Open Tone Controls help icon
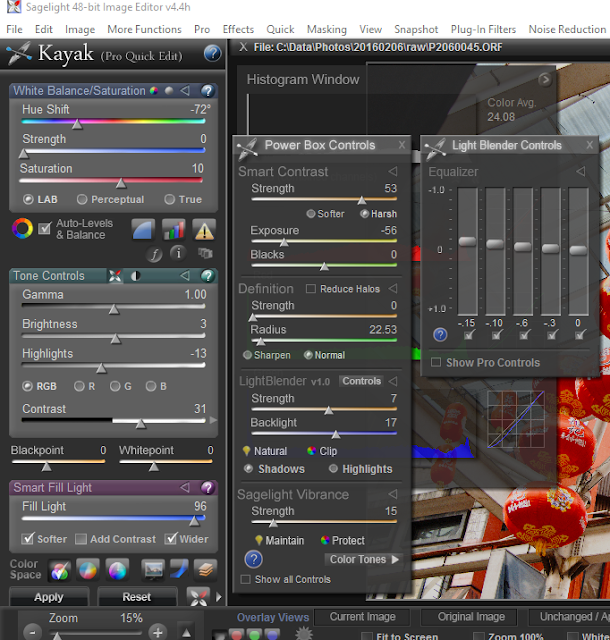This screenshot has height=640, width=610. point(207,276)
